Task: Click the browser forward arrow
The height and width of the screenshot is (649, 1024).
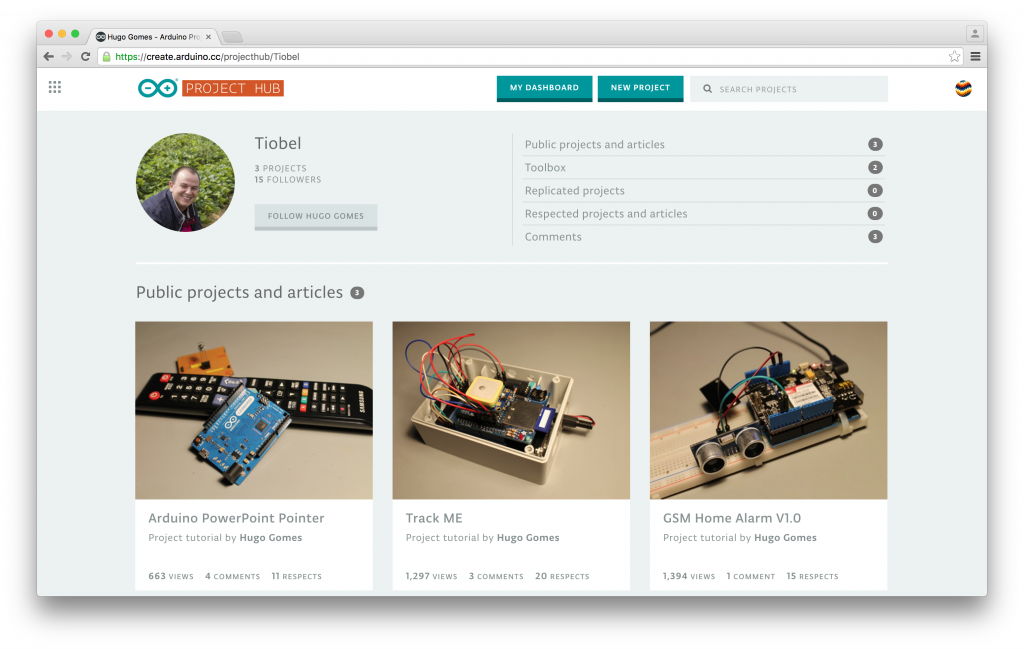Action: [x=67, y=57]
